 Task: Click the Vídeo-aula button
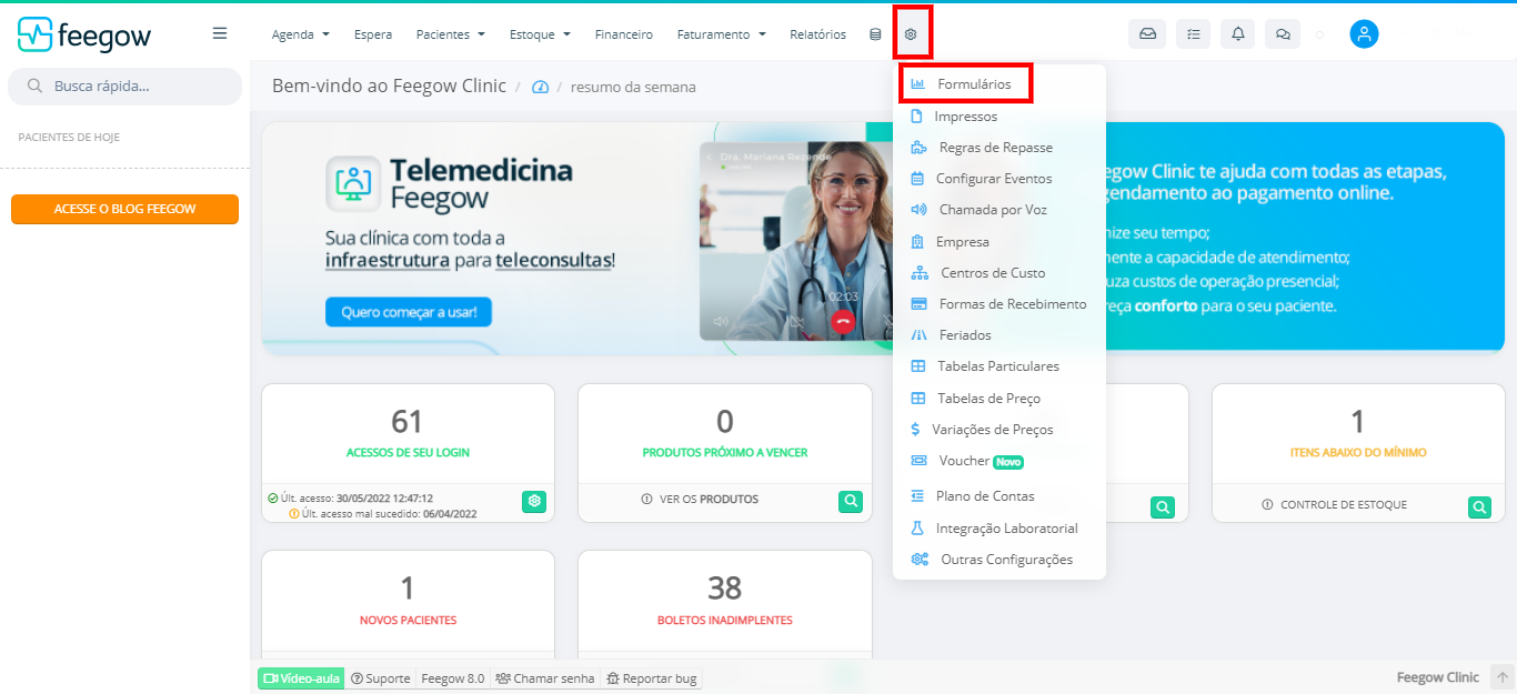click(x=301, y=678)
